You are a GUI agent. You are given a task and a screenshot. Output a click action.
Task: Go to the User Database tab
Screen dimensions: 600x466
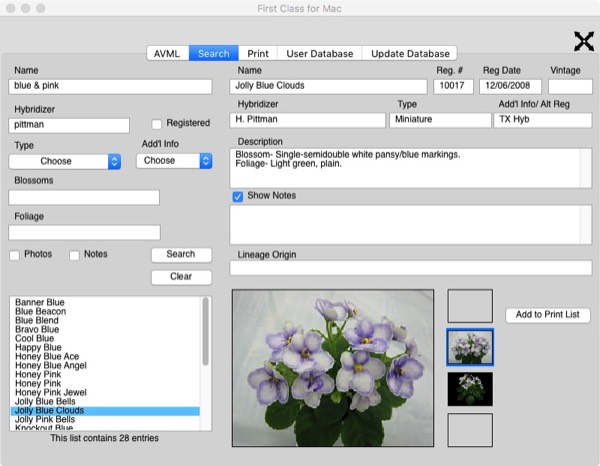point(320,54)
